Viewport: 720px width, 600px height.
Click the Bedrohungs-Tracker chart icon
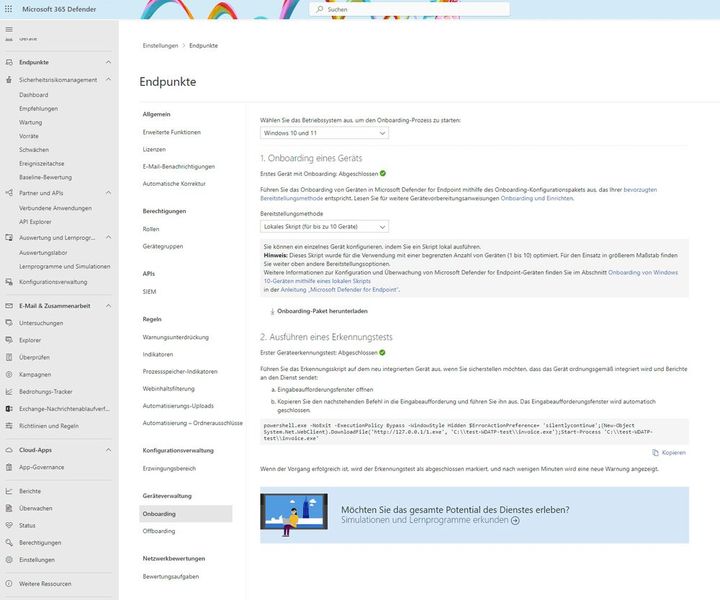[x=9, y=391]
